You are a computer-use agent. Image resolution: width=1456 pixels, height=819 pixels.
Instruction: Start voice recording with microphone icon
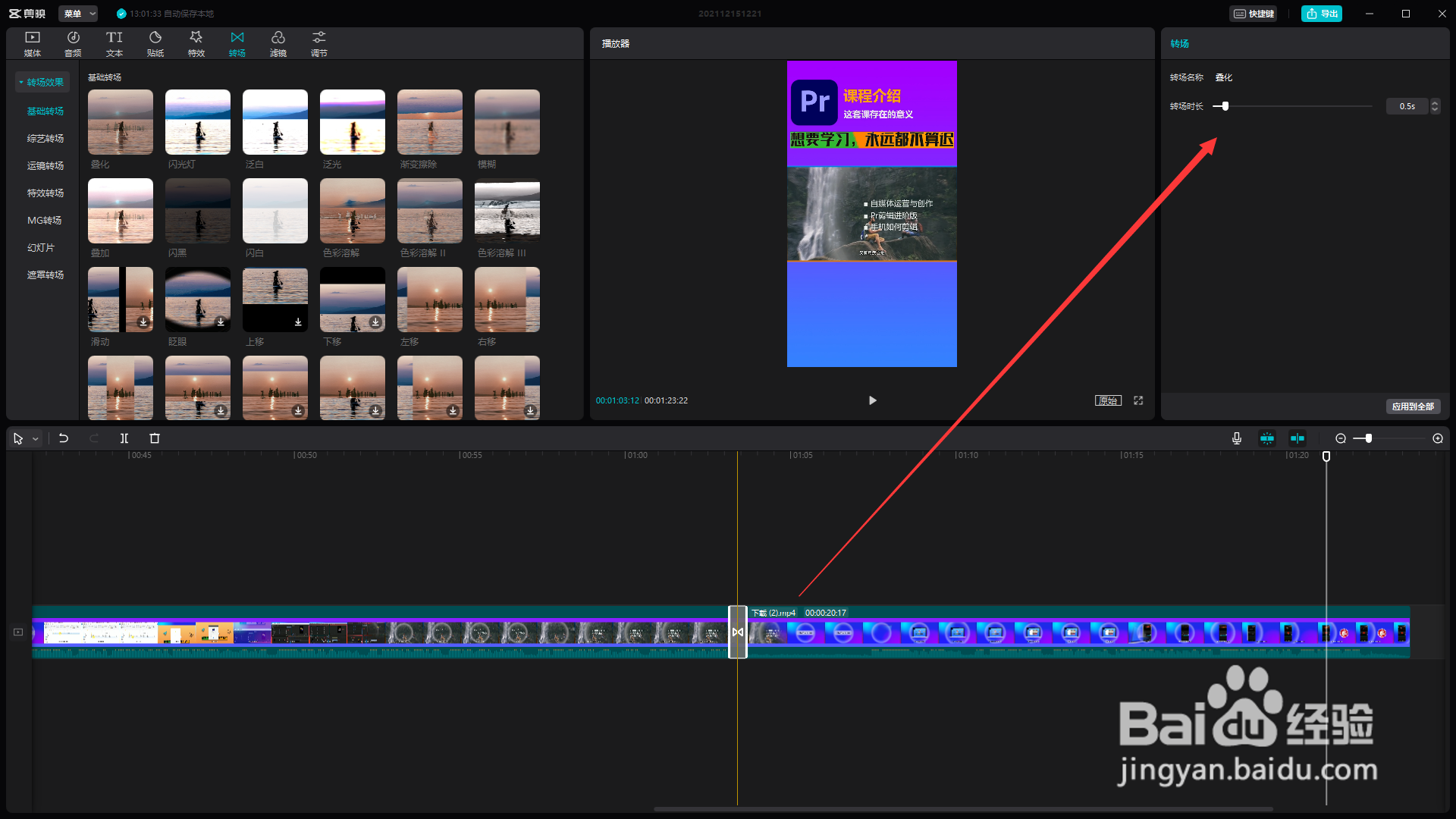[x=1237, y=438]
